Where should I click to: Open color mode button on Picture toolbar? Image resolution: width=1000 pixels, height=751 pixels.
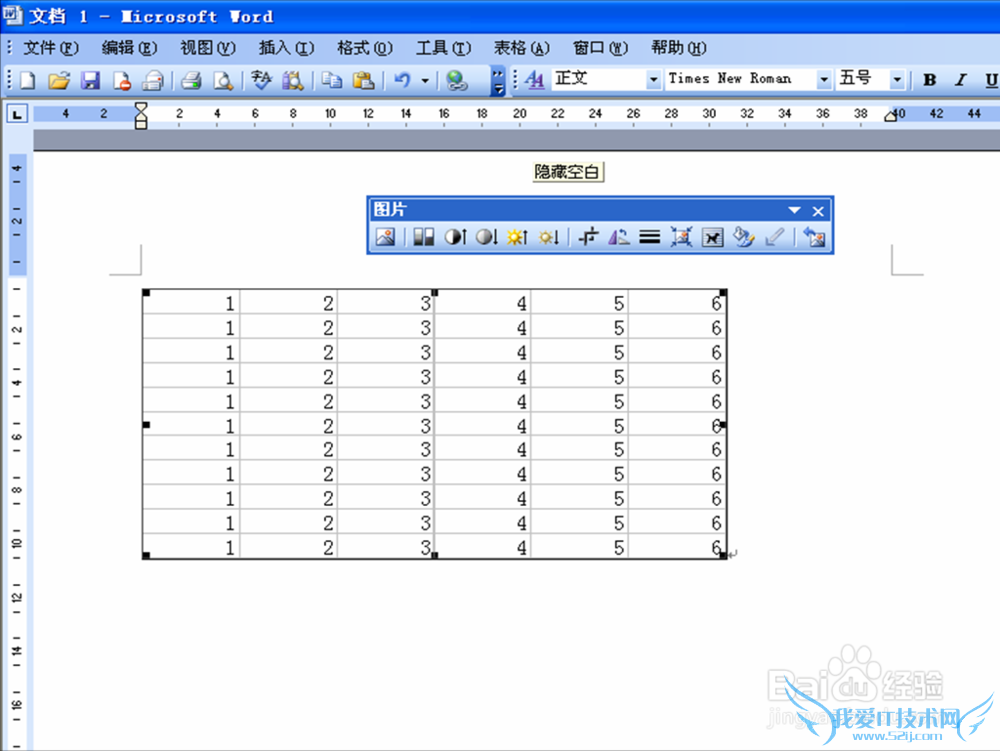point(423,237)
